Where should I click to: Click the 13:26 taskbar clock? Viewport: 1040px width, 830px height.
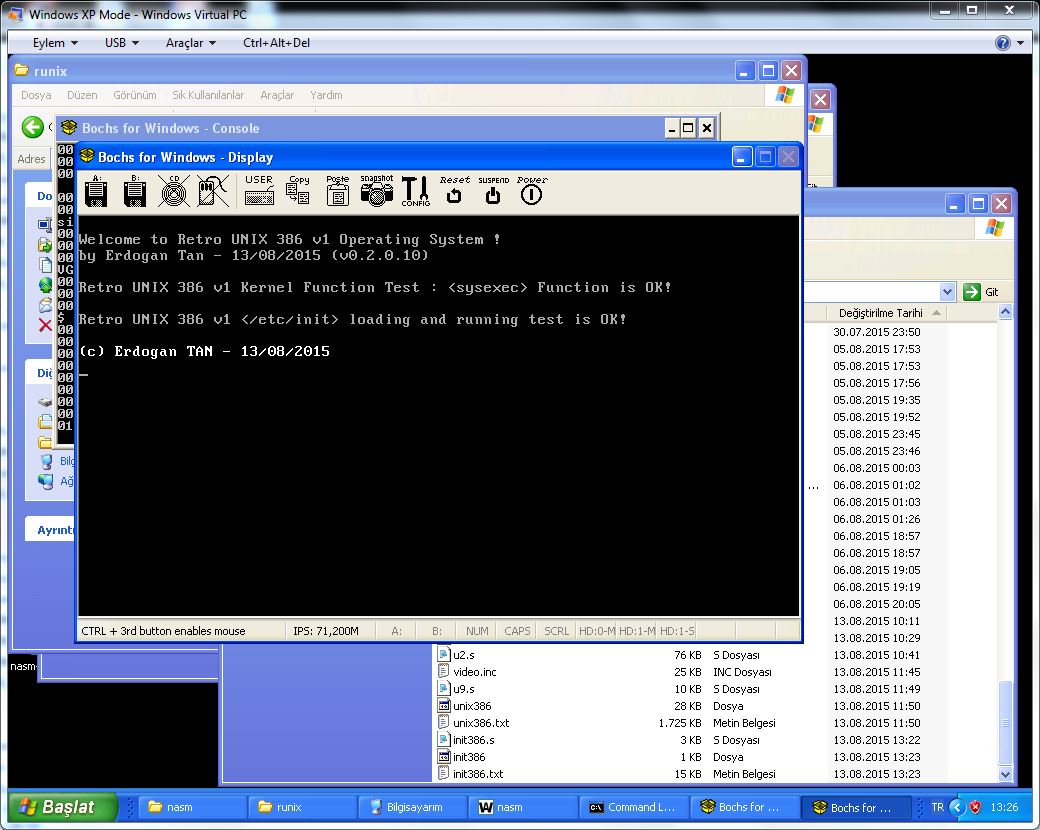(x=1004, y=807)
